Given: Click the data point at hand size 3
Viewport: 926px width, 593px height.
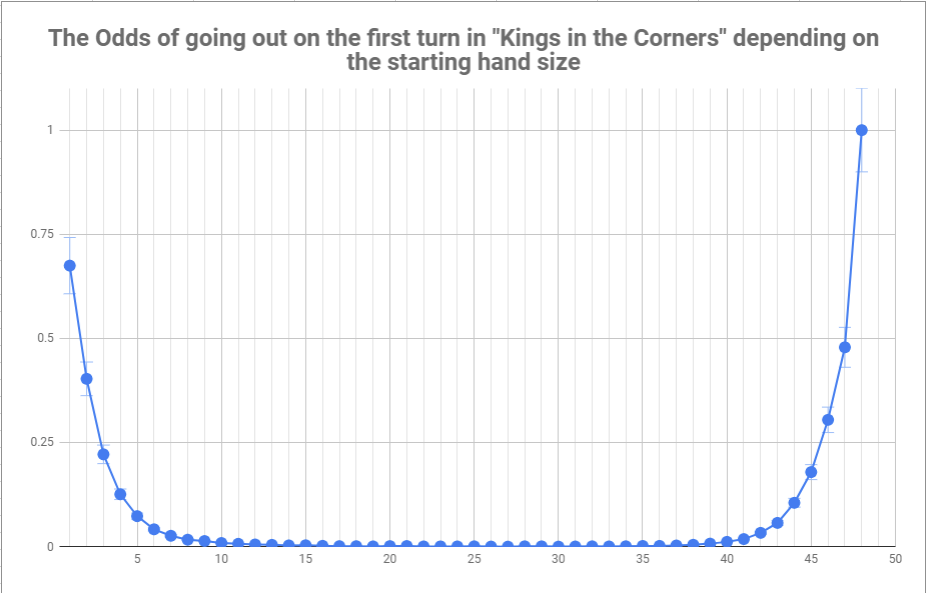Looking at the screenshot, I should pos(103,454).
